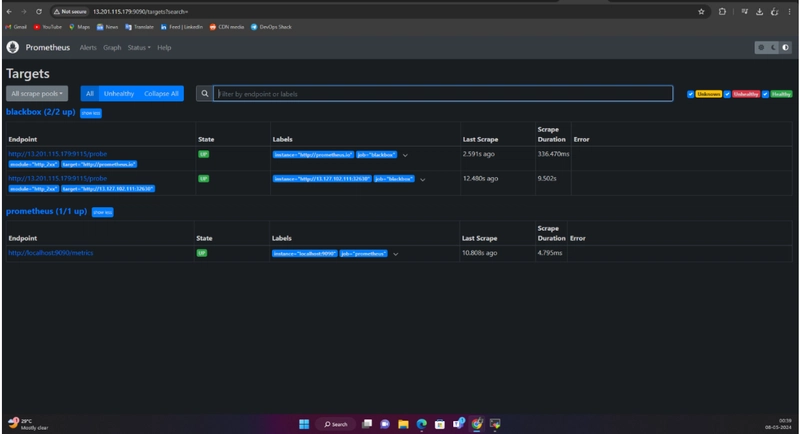This screenshot has height=434, width=800.
Task: Open Microsoft Store from the taskbar
Action: 440,424
